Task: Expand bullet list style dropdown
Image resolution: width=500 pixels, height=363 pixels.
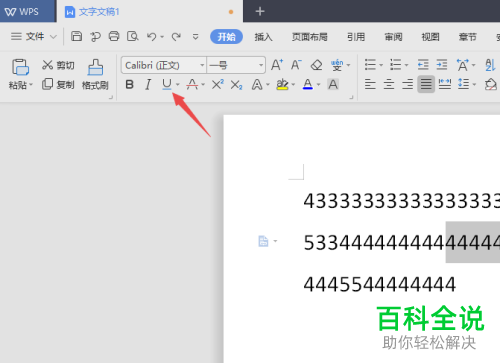Action: [x=381, y=65]
